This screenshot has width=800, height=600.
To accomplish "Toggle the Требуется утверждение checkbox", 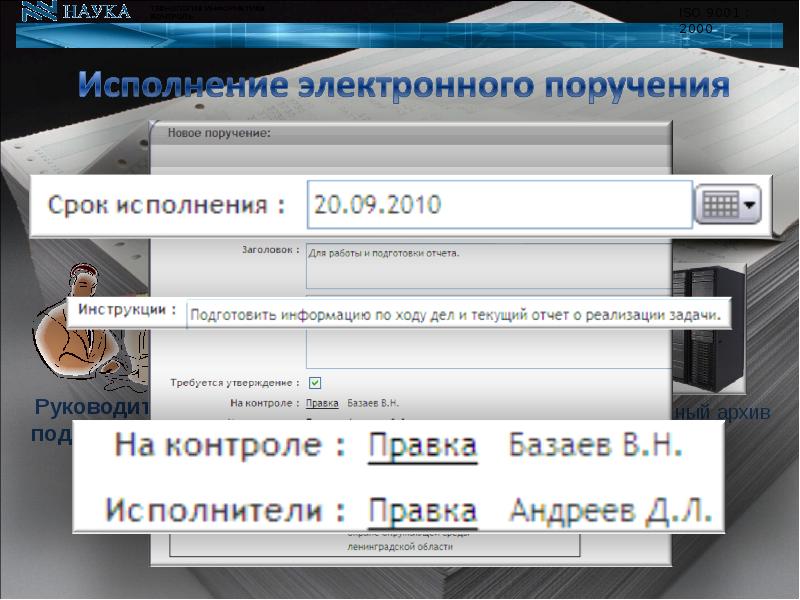I will pos(315,383).
